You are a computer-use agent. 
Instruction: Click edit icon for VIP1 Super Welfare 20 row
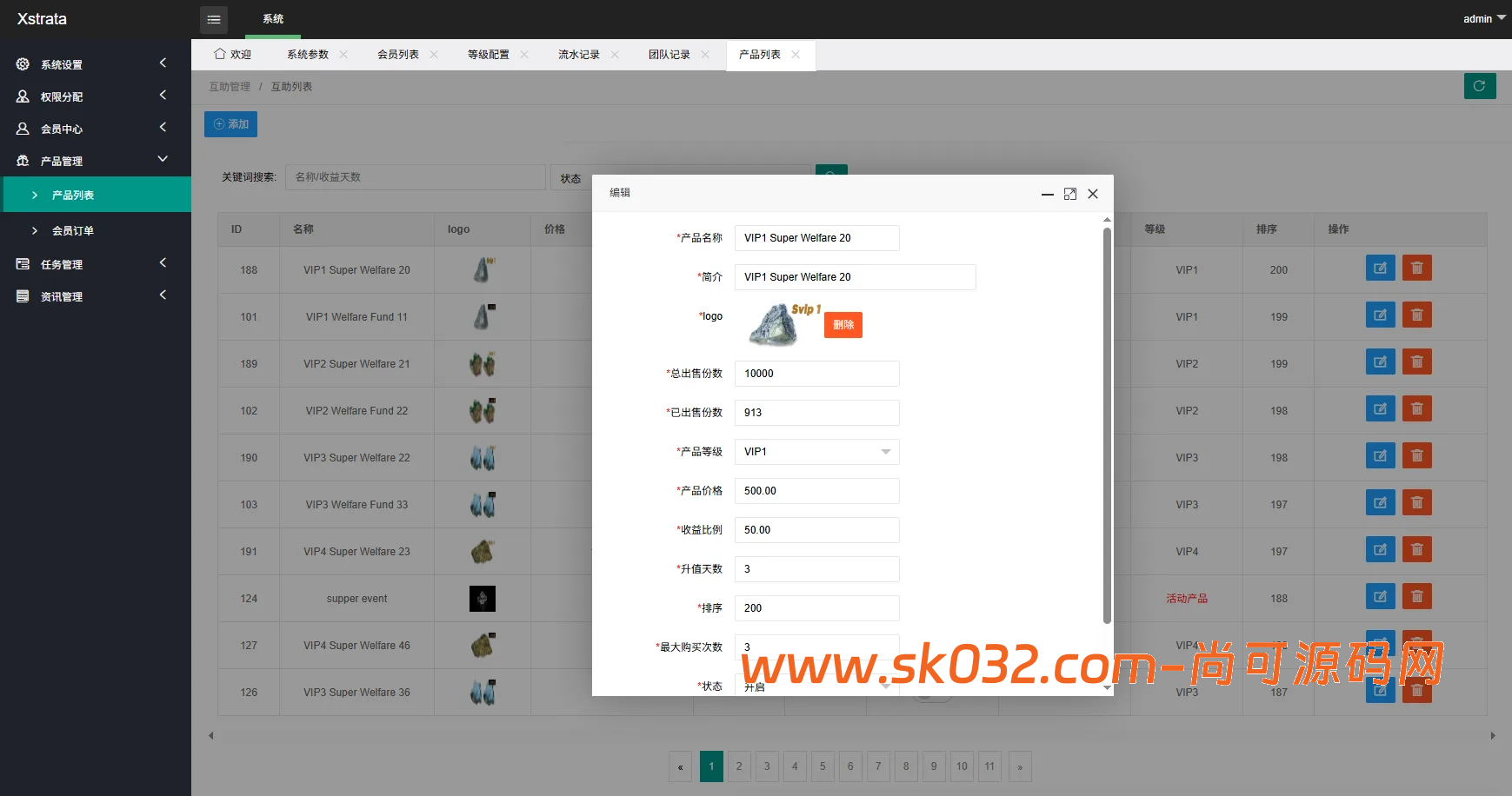pos(1380,269)
